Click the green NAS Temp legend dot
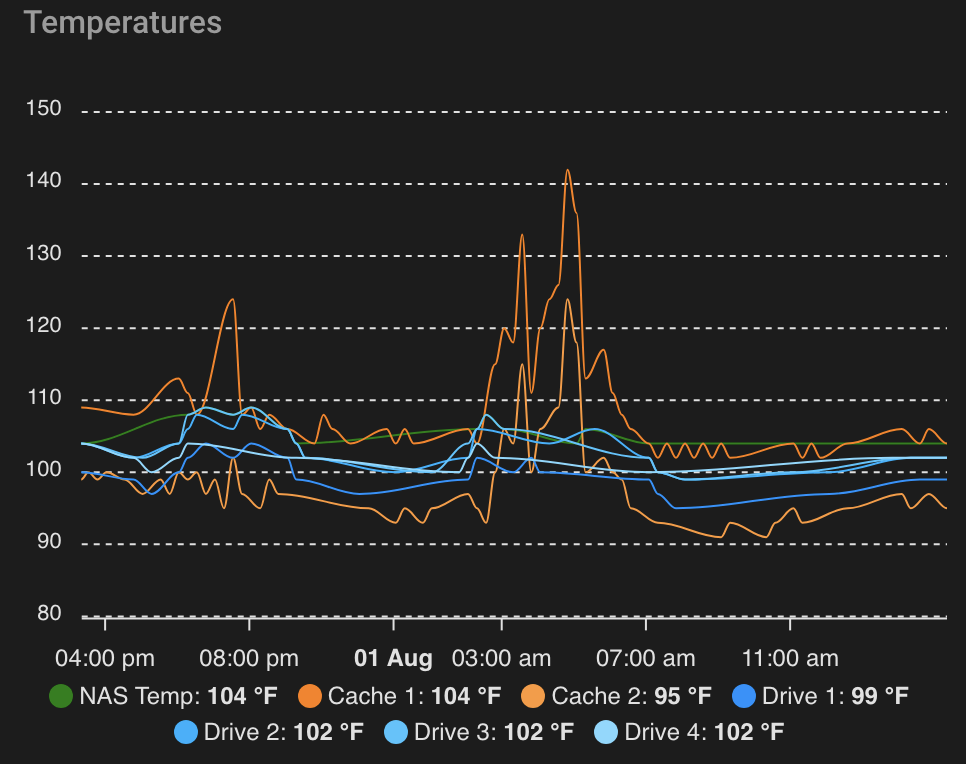The image size is (966, 764). click(62, 696)
